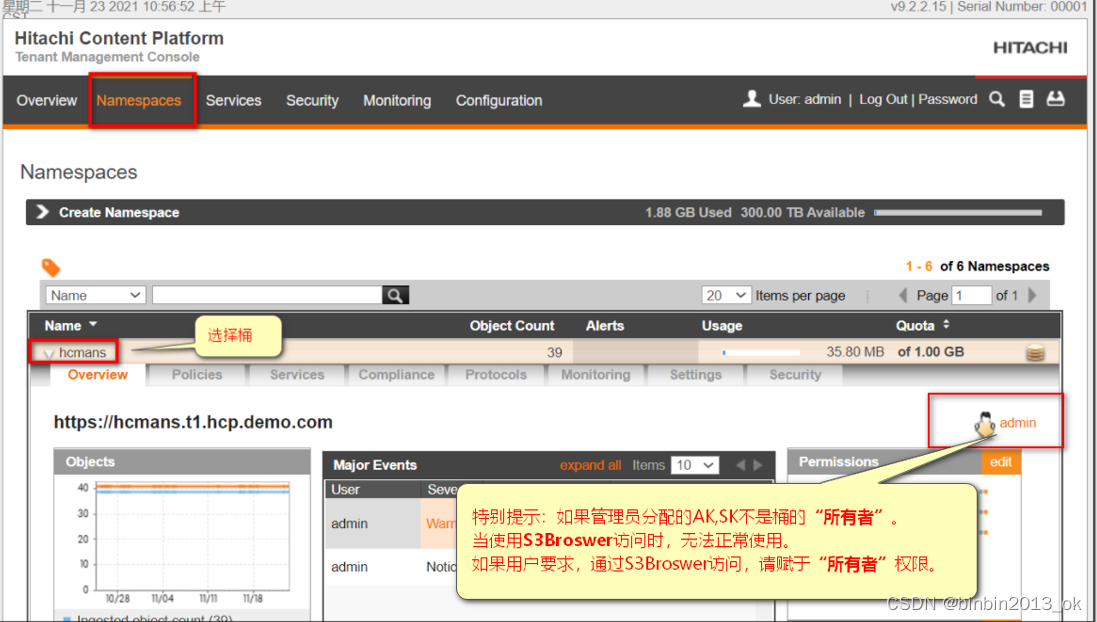Switch to namespace Monitoring tab
Screen dimensions: 1097x622
click(595, 375)
